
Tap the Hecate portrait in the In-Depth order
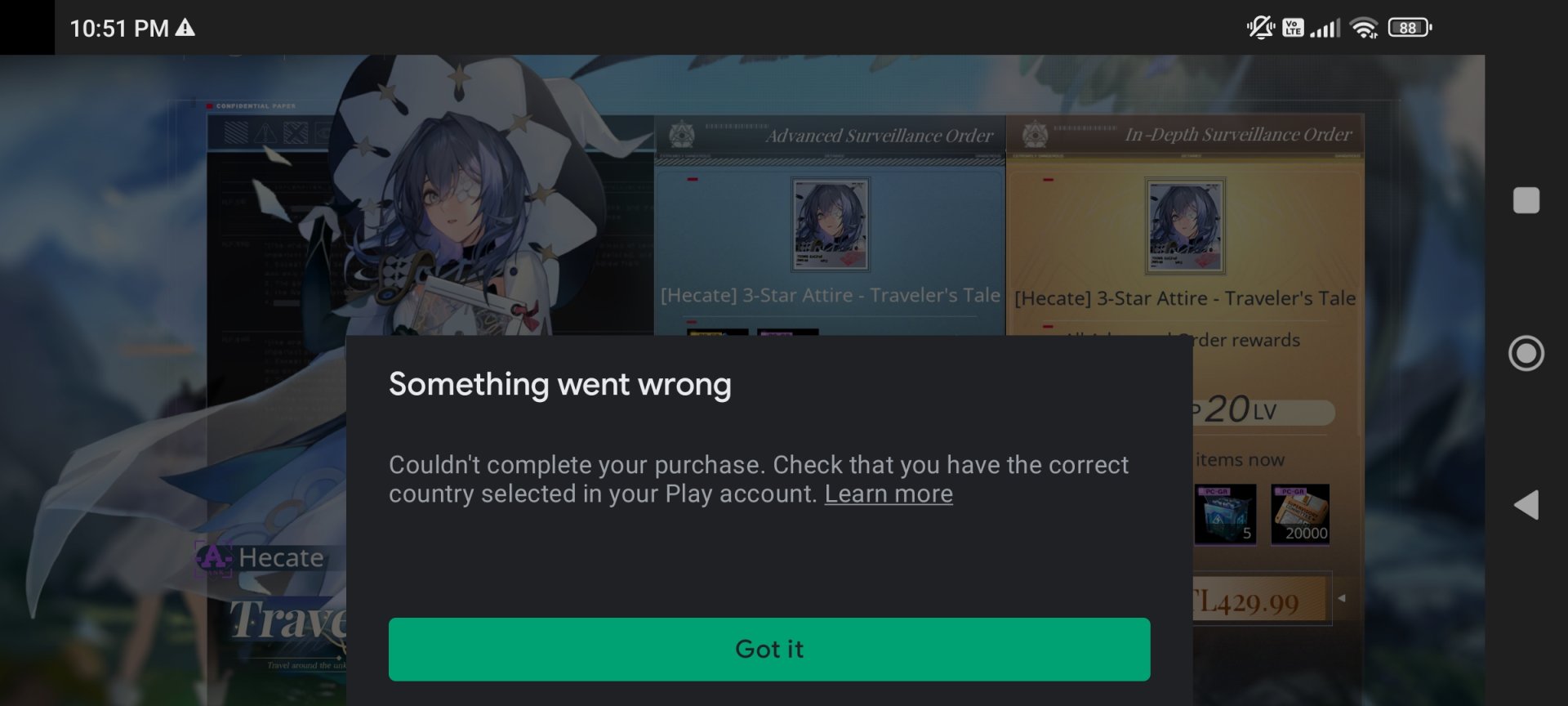click(x=1185, y=226)
